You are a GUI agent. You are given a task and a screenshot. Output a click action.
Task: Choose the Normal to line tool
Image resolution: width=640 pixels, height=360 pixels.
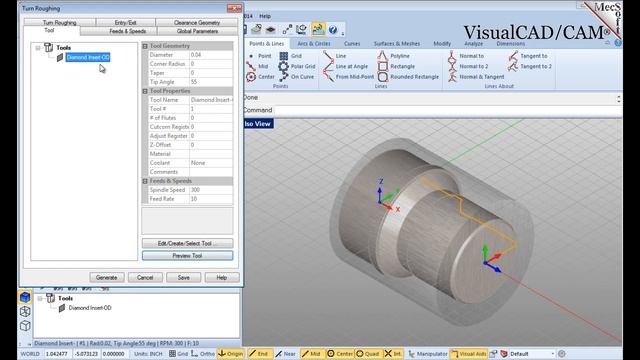(x=466, y=56)
